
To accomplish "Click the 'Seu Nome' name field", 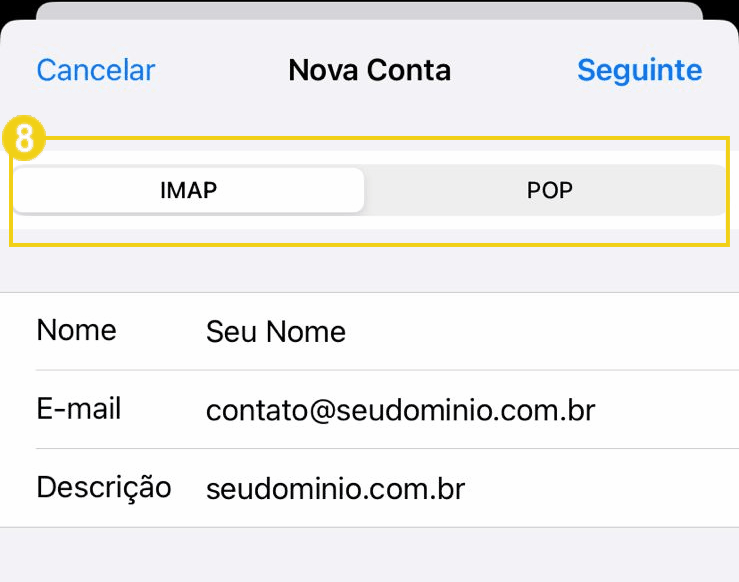I will [x=276, y=332].
